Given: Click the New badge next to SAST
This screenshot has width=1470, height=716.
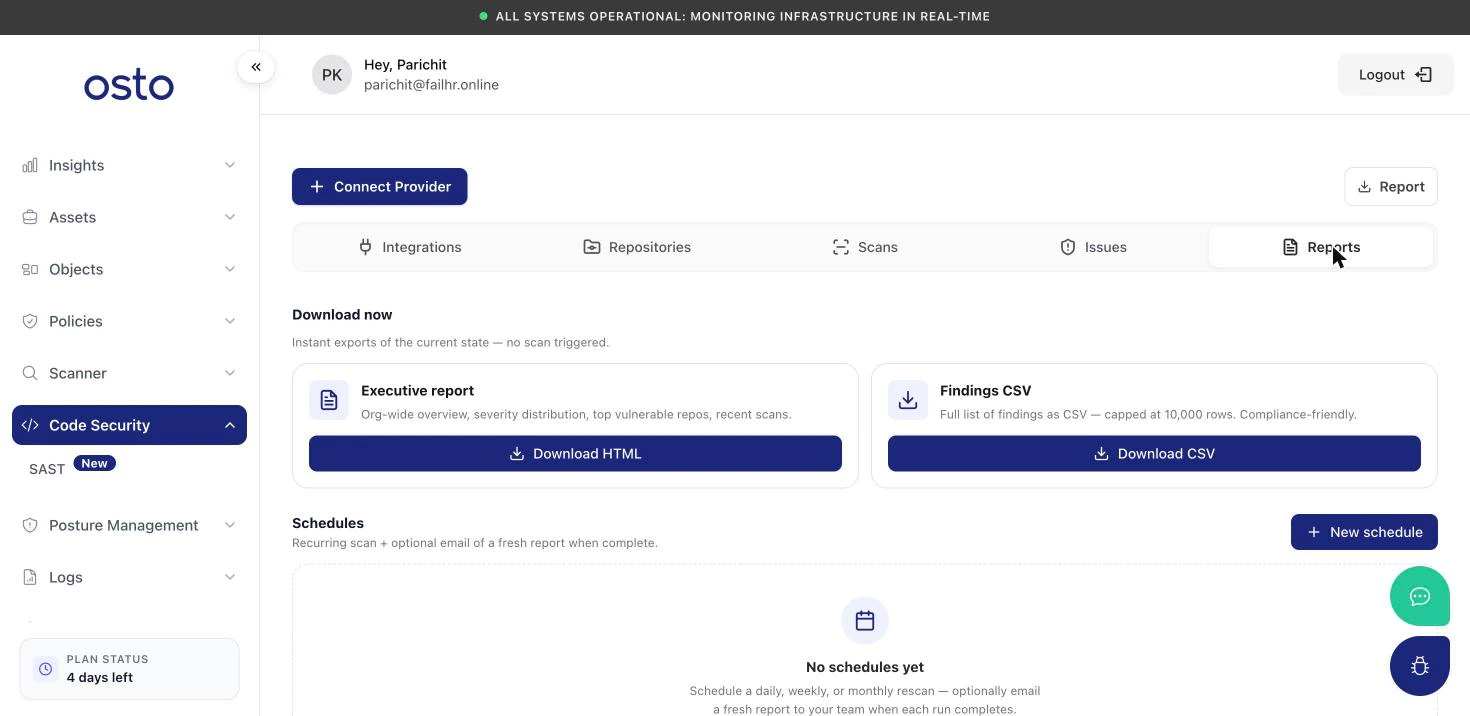Looking at the screenshot, I should 95,464.
